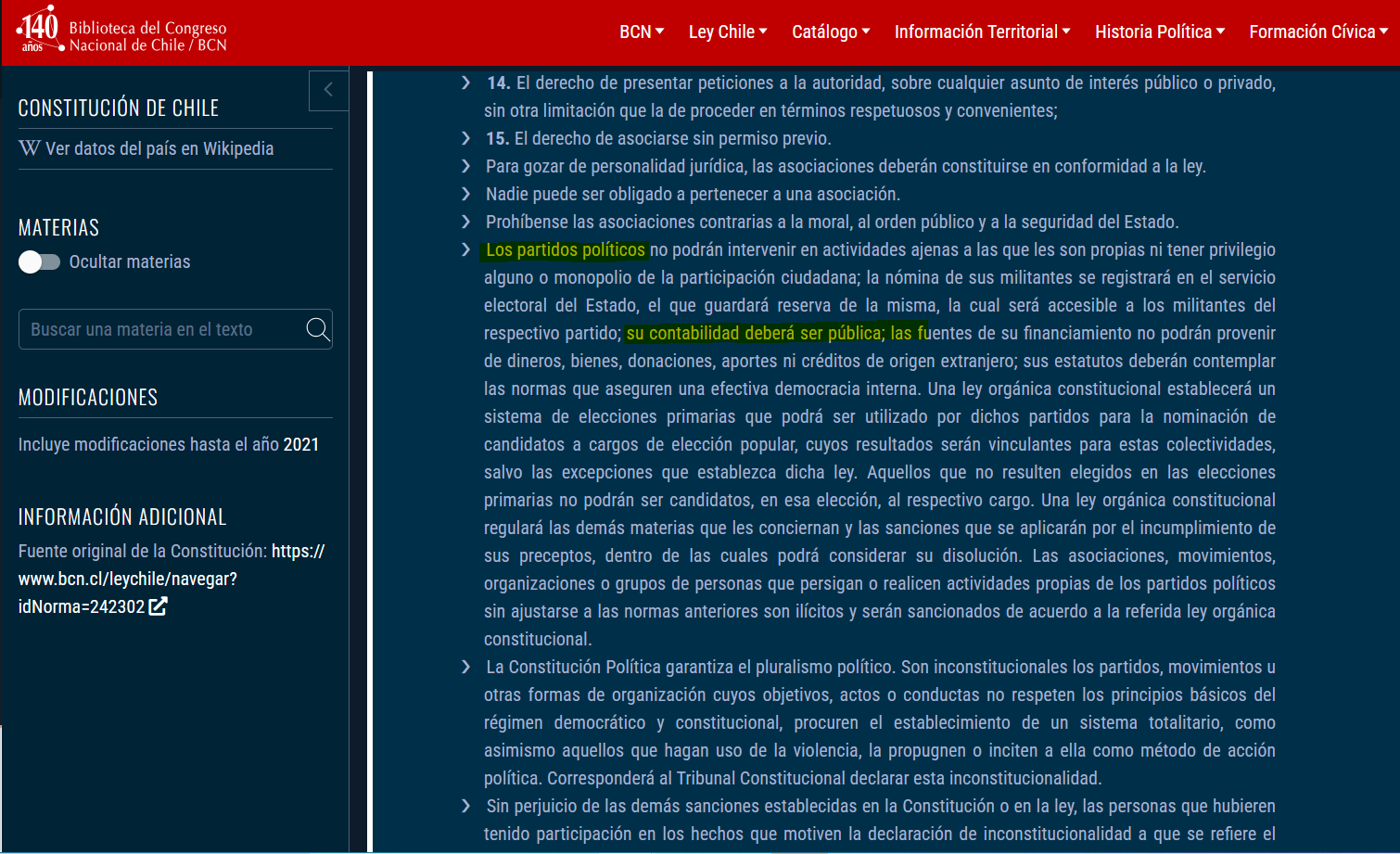Open the Ley Chile dropdown menu
This screenshot has width=1400, height=854.
(728, 32)
